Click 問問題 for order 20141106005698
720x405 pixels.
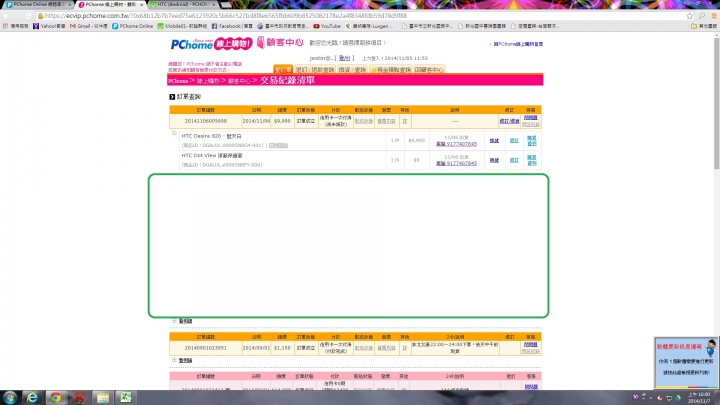[531, 118]
